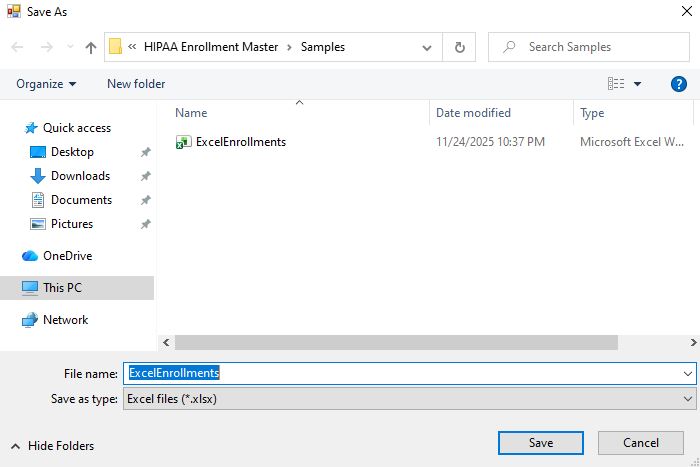The width and height of the screenshot is (700, 467).
Task: Click the Desktop monitor icon
Action: click(38, 152)
